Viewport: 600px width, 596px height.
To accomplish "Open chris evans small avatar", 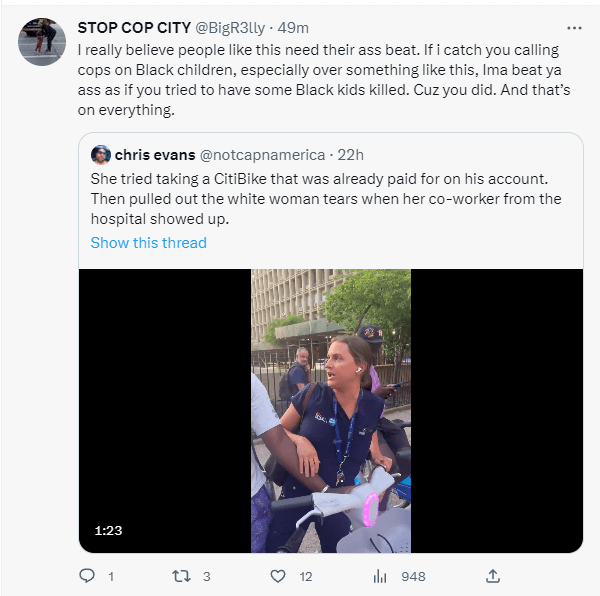I will click(101, 155).
